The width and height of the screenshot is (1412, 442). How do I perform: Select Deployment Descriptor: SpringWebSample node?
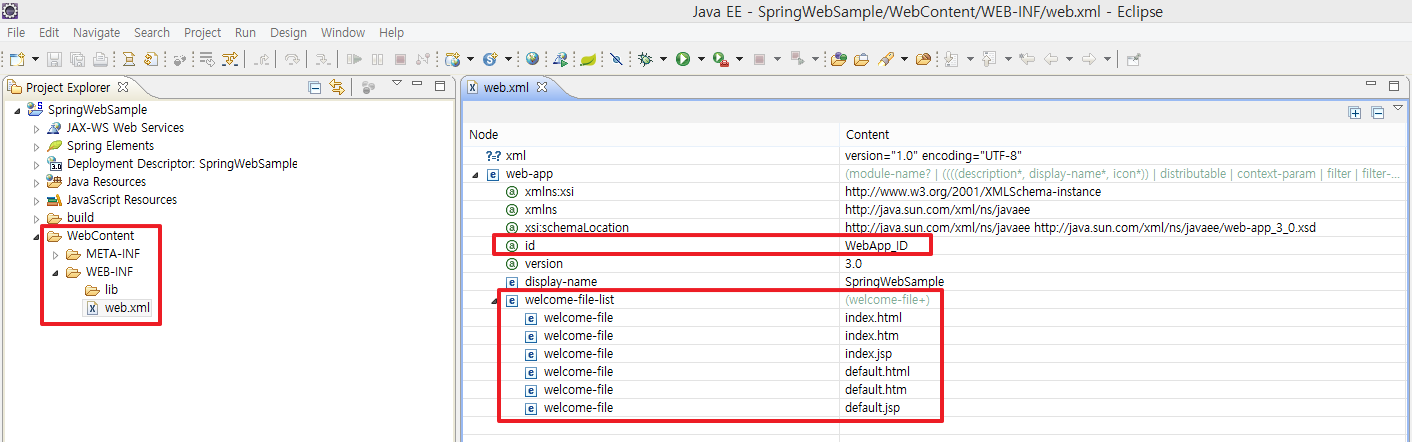pyautogui.click(x=182, y=164)
